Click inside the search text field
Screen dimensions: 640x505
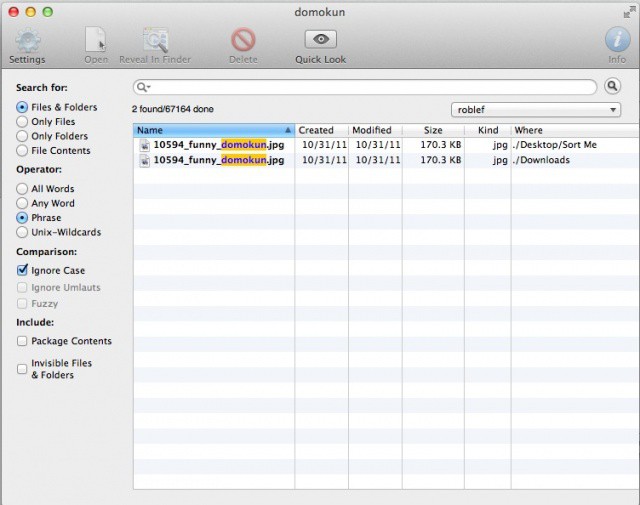click(370, 87)
